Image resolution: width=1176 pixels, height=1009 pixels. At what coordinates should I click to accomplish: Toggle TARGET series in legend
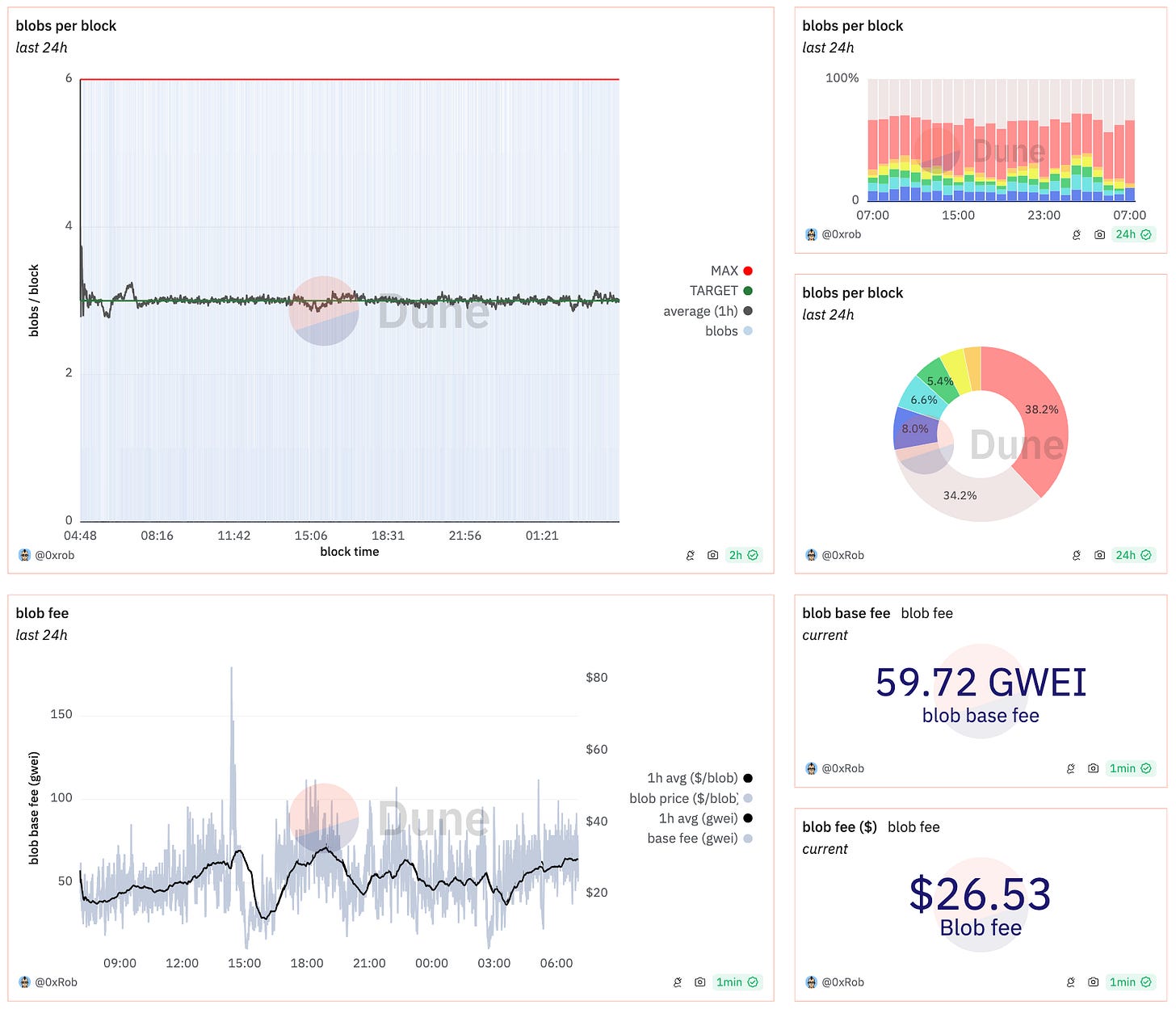point(720,291)
